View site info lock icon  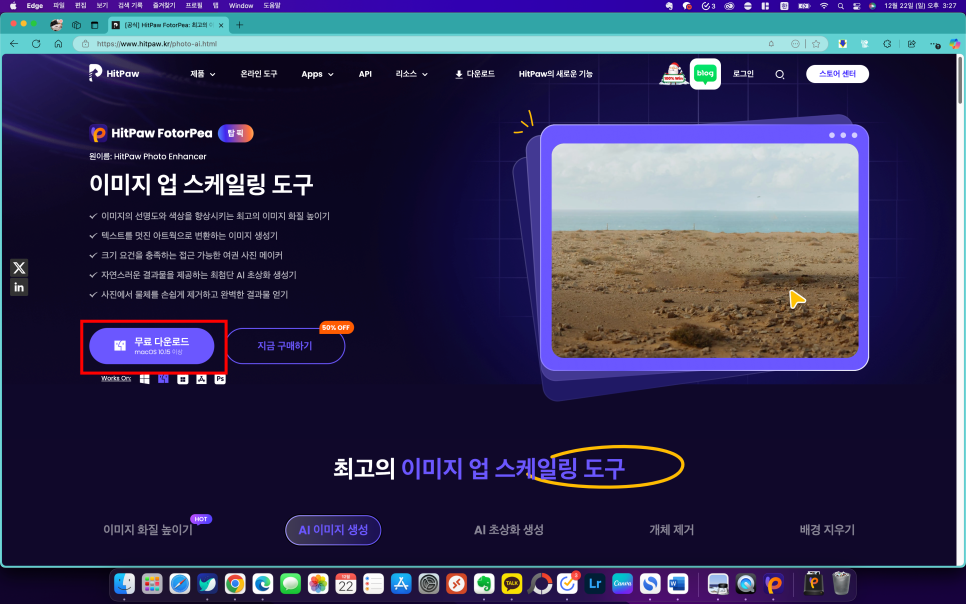coord(86,44)
